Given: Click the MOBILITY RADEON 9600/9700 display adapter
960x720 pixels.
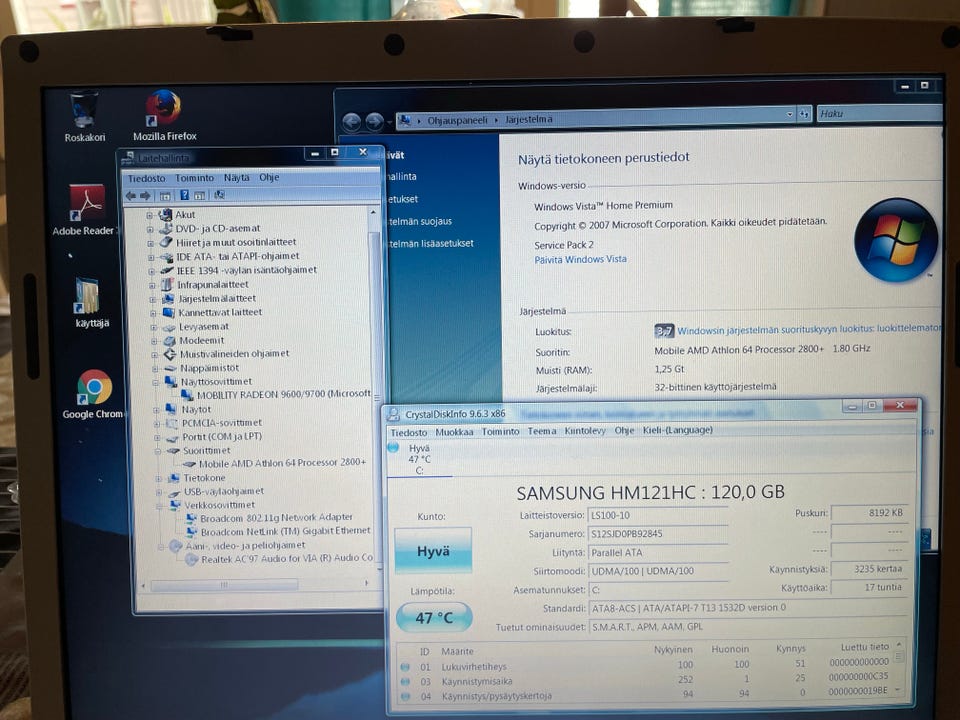Looking at the screenshot, I should tap(276, 394).
